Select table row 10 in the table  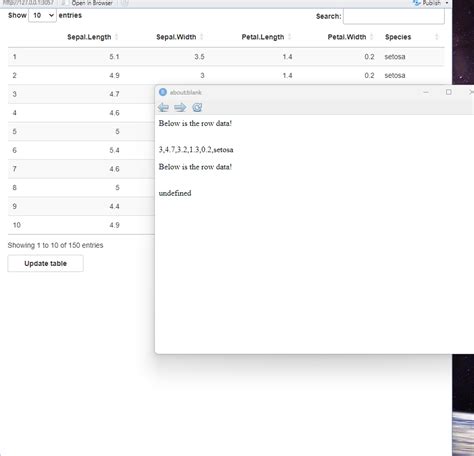(x=81, y=225)
